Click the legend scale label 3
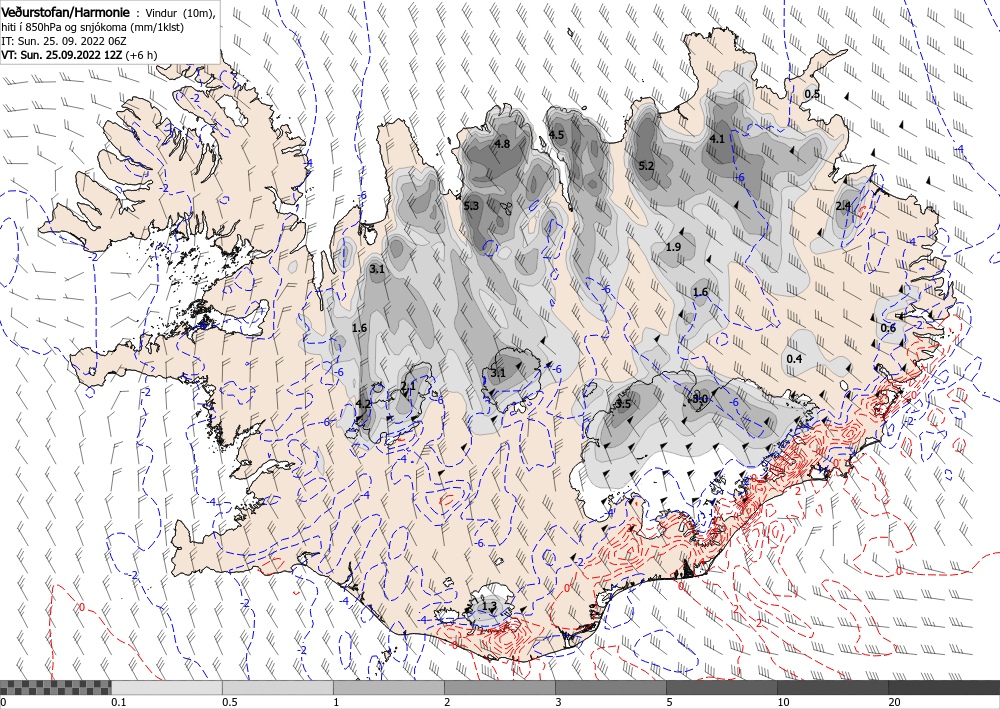The width and height of the screenshot is (1000, 709). pyautogui.click(x=559, y=703)
